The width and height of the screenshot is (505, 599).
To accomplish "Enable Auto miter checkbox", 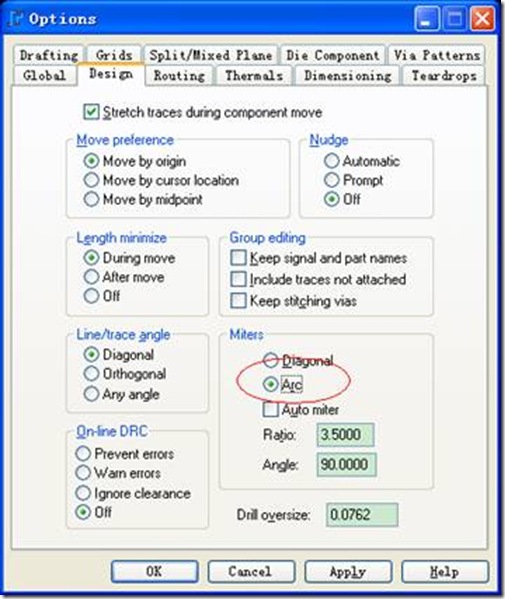I will pos(271,410).
